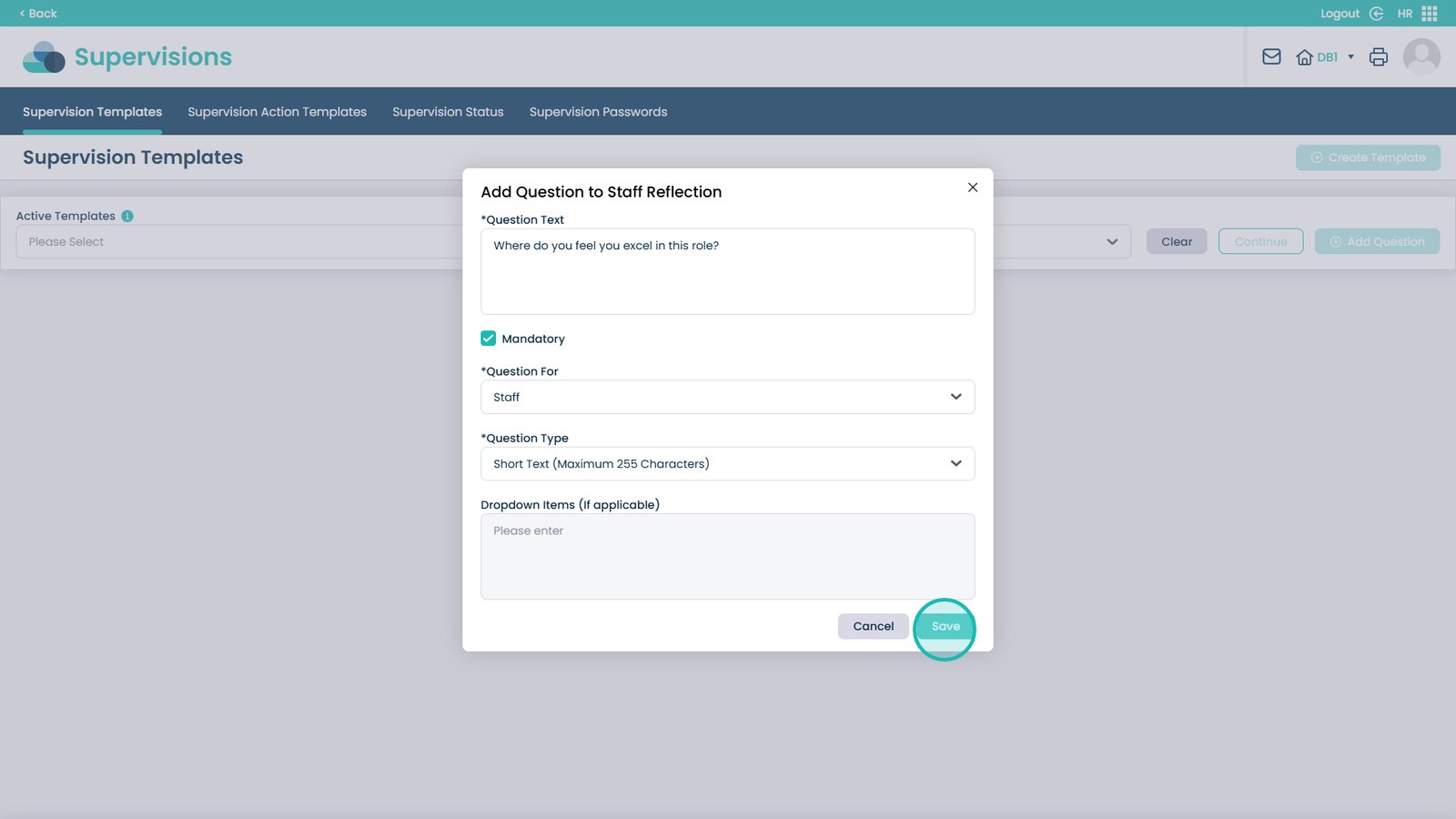Go Back using the top link
1456x819 pixels.
(38, 14)
